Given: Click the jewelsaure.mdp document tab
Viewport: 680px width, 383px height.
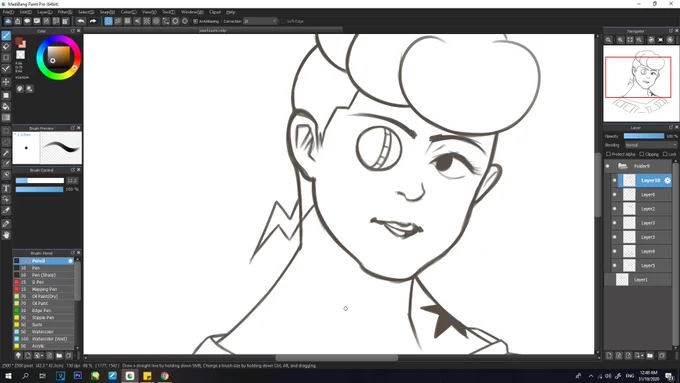Looking at the screenshot, I should tap(212, 30).
